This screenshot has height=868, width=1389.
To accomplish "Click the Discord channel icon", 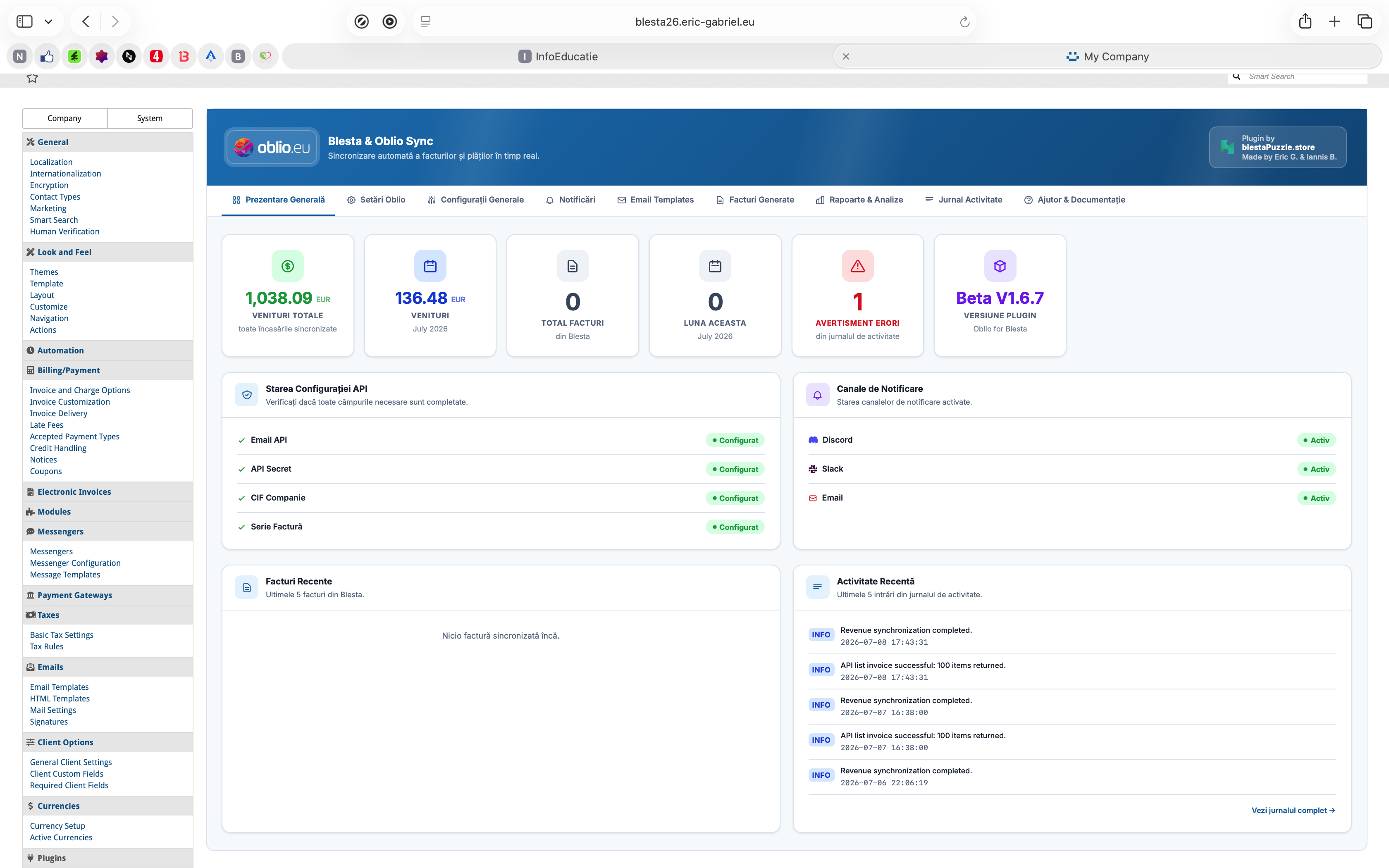I will coord(813,440).
